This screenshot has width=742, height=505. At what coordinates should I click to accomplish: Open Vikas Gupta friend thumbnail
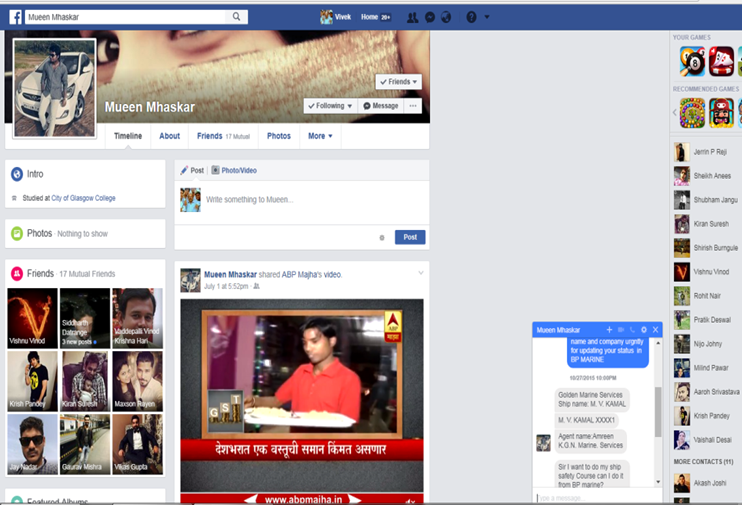[138, 444]
